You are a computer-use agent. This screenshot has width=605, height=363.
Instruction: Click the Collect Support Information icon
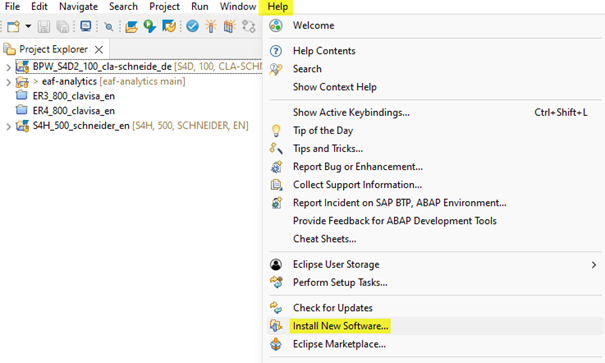click(x=276, y=185)
